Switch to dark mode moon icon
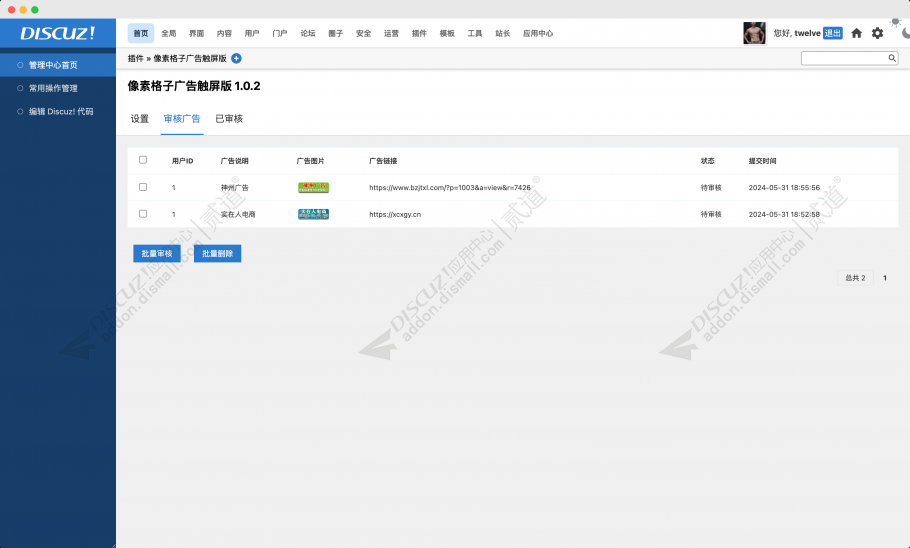 pos(905,32)
